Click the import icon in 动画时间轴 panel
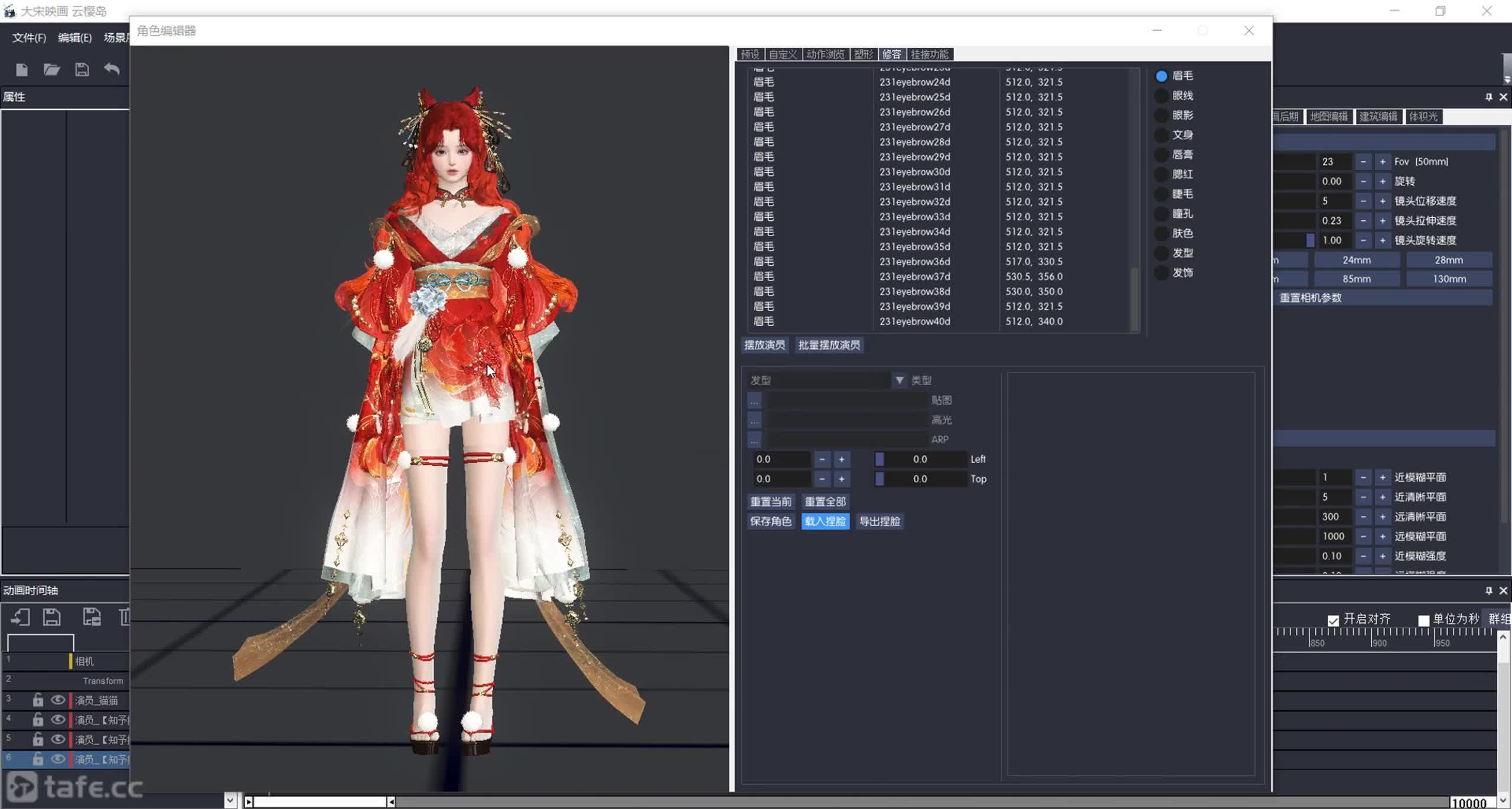The width and height of the screenshot is (1512, 809). point(21,617)
